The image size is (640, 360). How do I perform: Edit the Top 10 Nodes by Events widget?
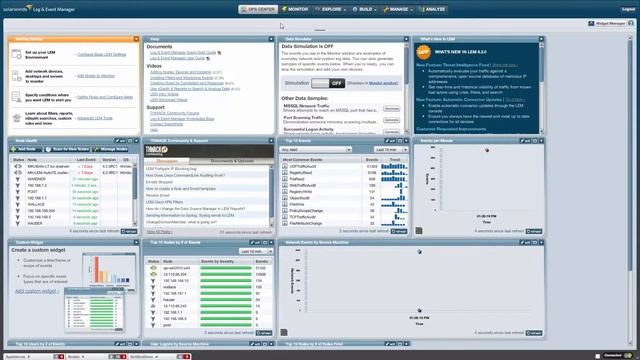point(256,242)
